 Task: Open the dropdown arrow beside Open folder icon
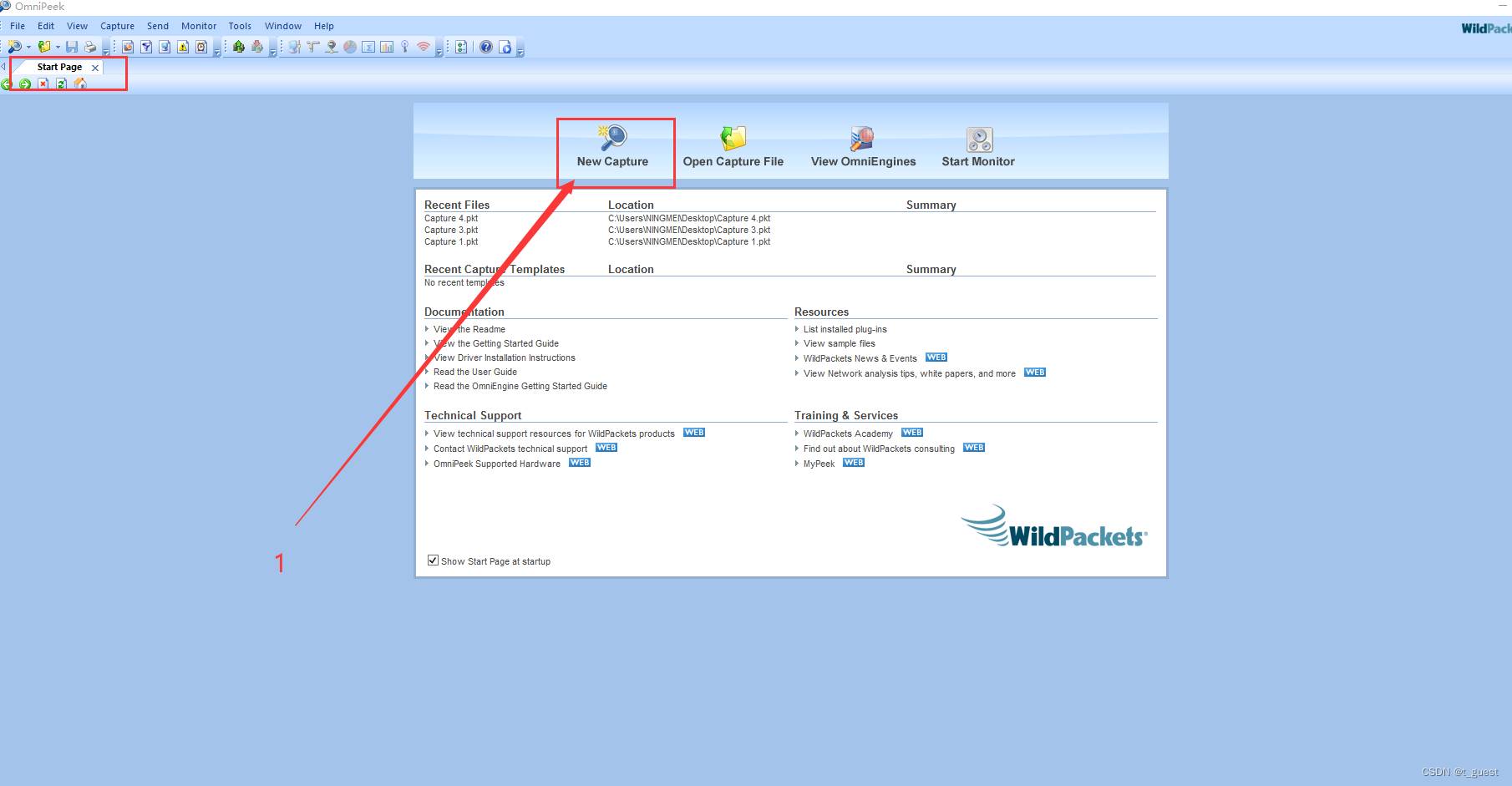pos(58,47)
